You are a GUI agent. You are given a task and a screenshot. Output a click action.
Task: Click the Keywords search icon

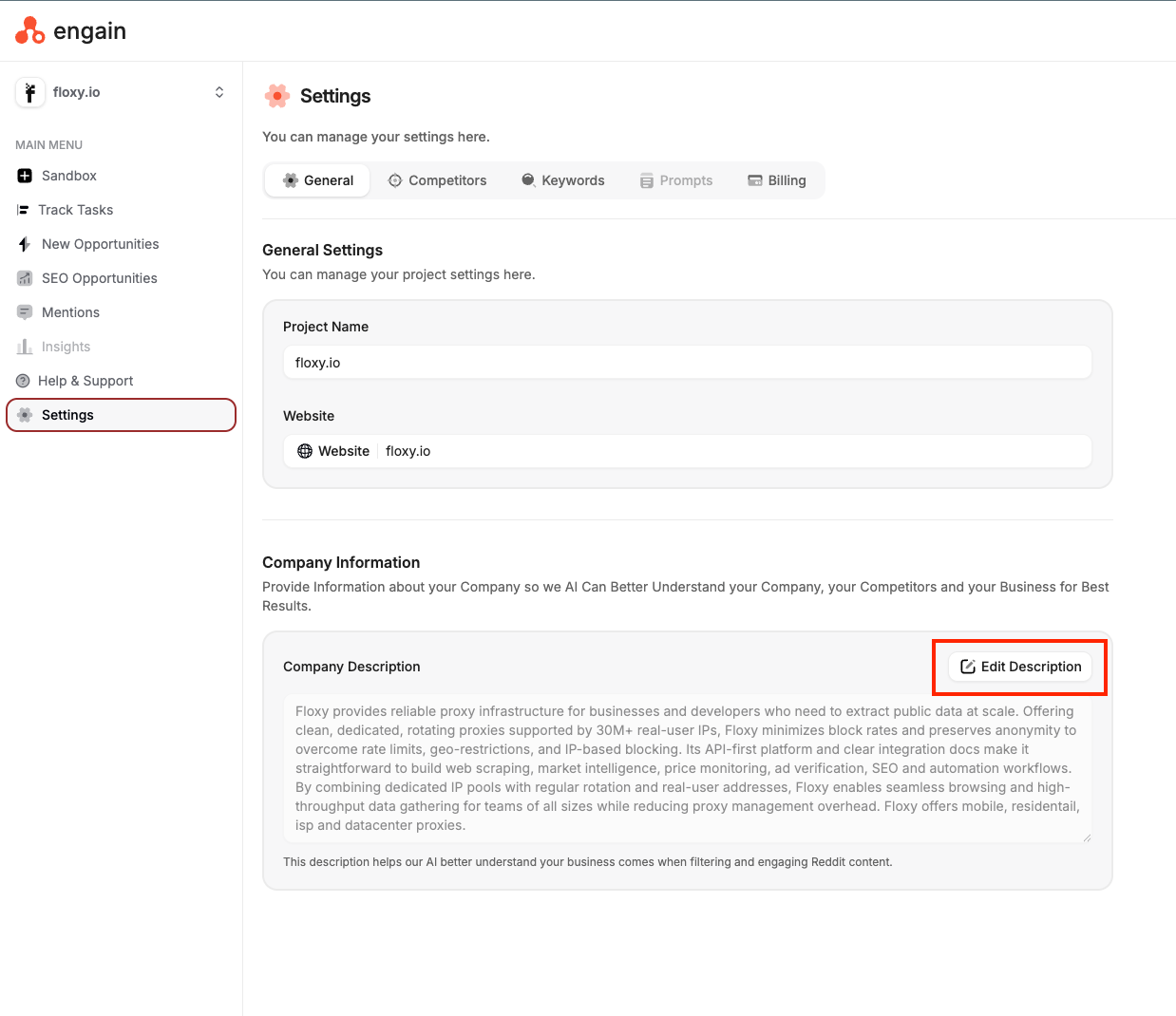[528, 179]
